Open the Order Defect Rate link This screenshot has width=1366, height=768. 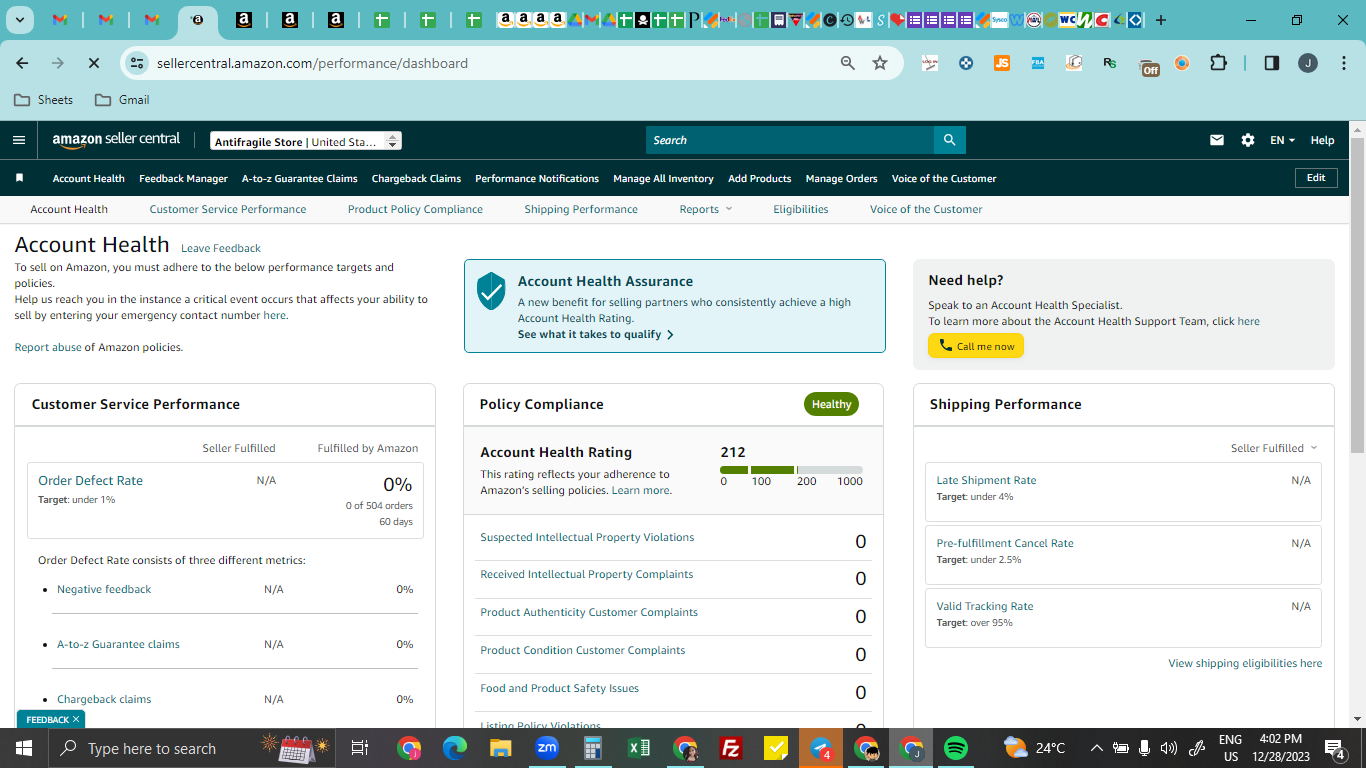90,480
